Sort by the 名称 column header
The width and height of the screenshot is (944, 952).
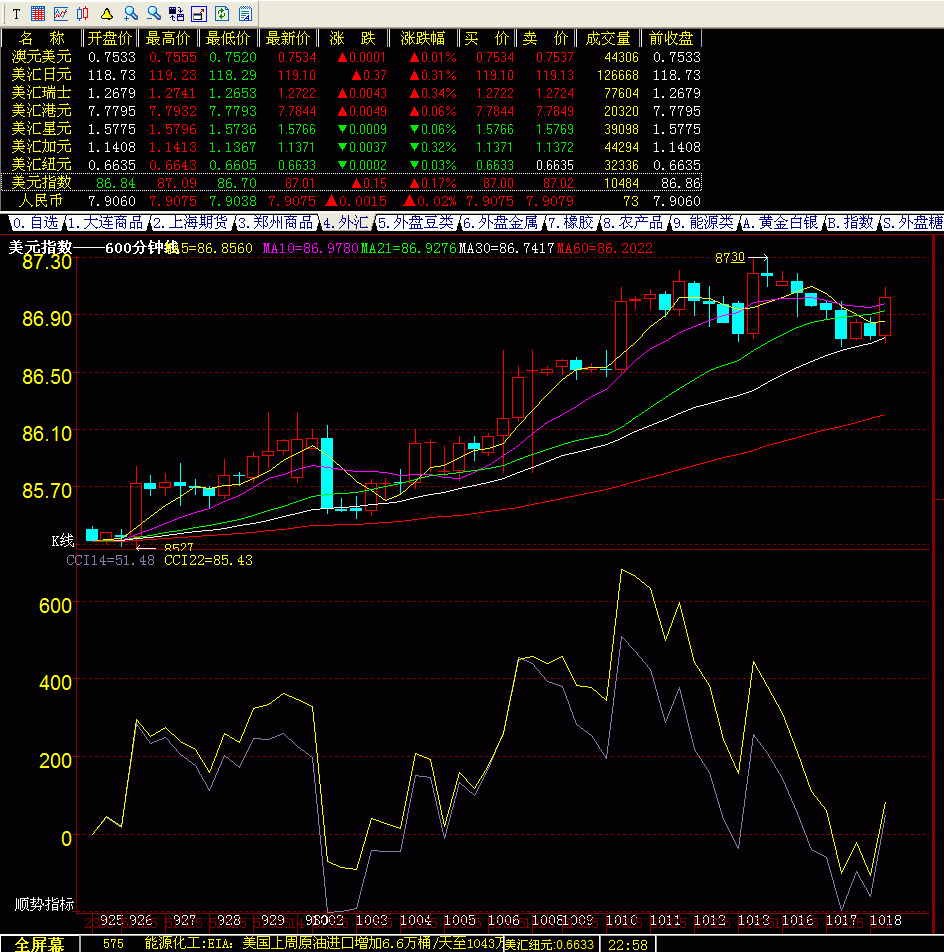[42, 38]
